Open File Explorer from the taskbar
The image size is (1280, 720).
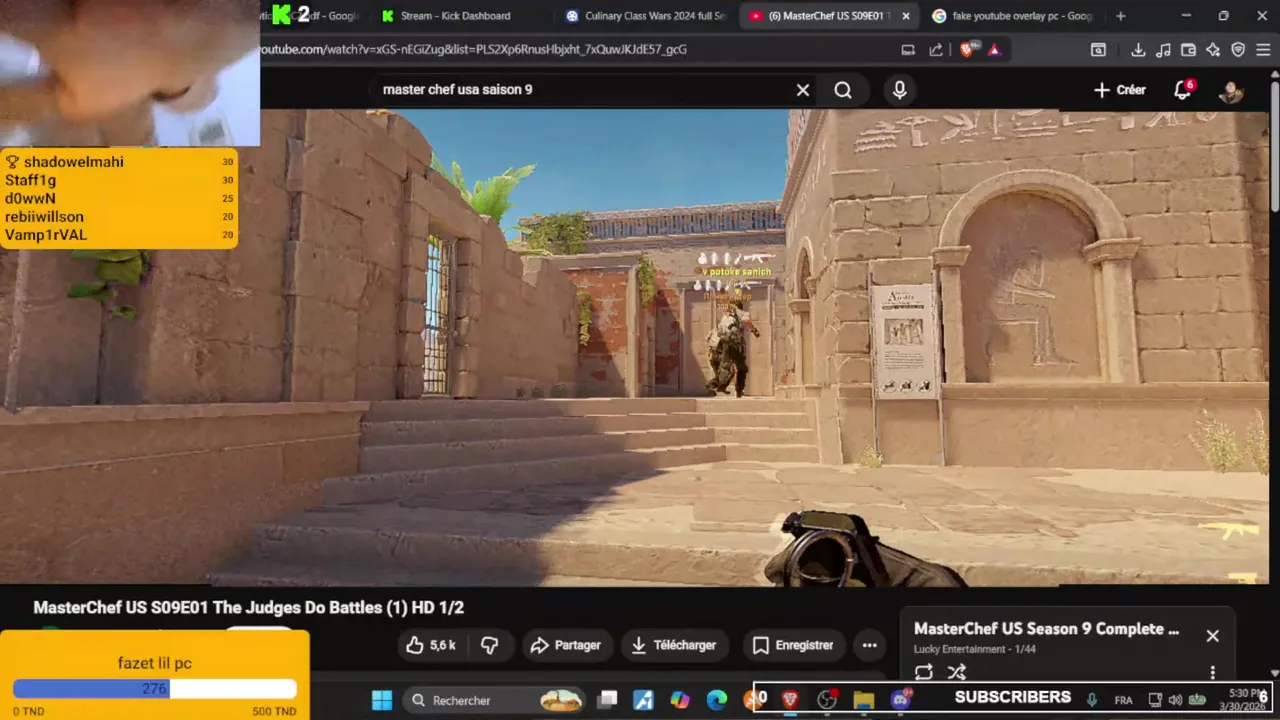[x=863, y=700]
